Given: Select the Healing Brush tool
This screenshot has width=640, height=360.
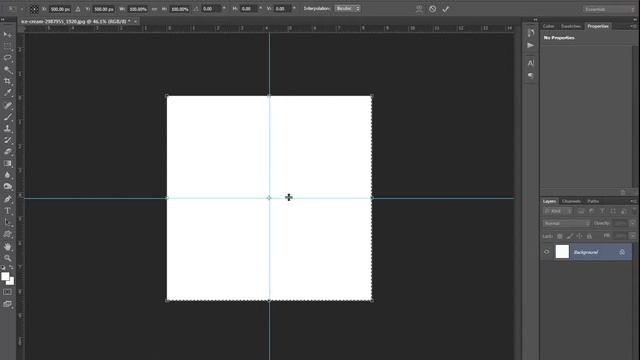Looking at the screenshot, I should pyautogui.click(x=7, y=105).
